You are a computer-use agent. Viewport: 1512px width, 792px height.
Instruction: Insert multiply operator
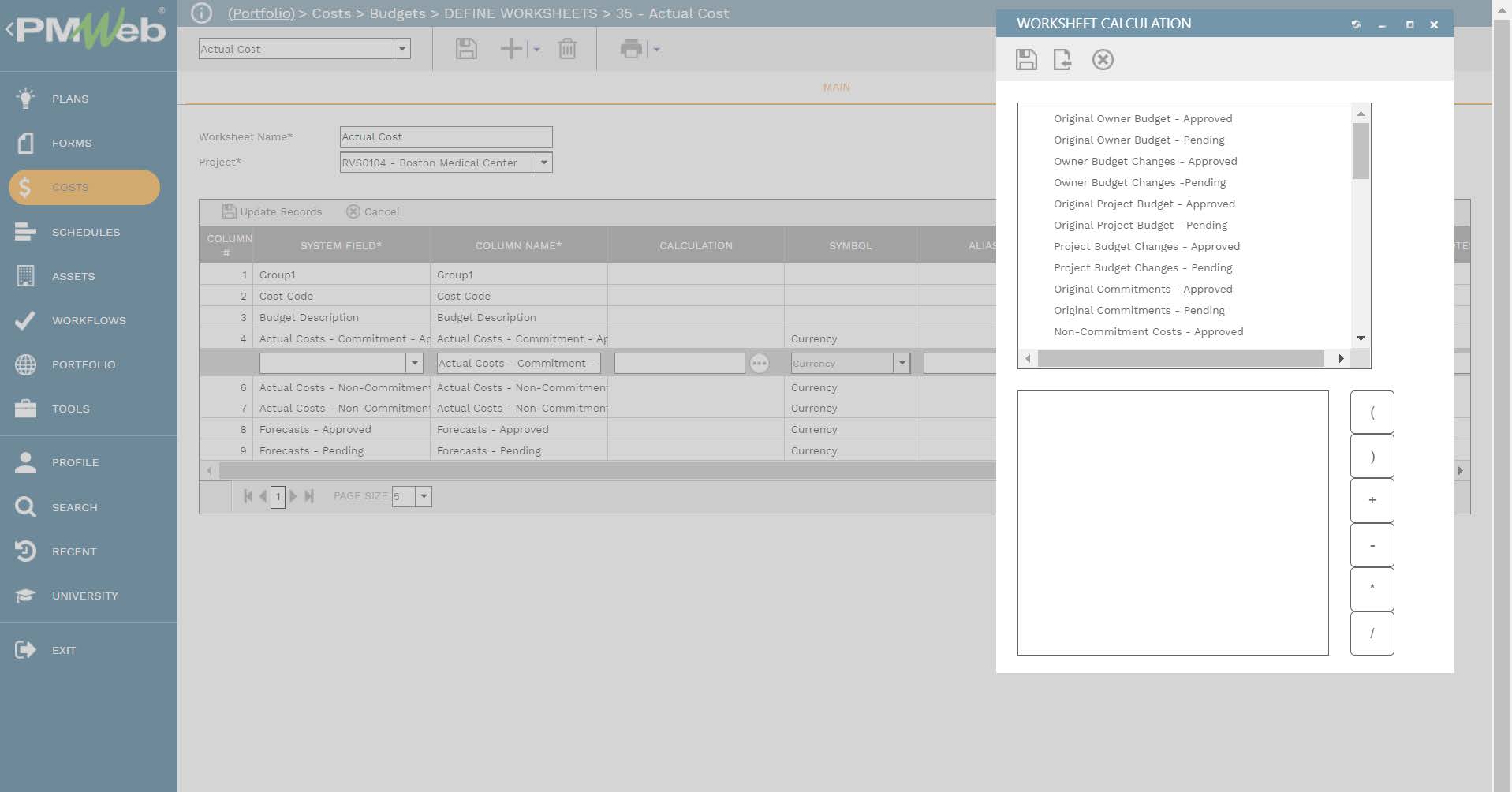[x=1372, y=589]
